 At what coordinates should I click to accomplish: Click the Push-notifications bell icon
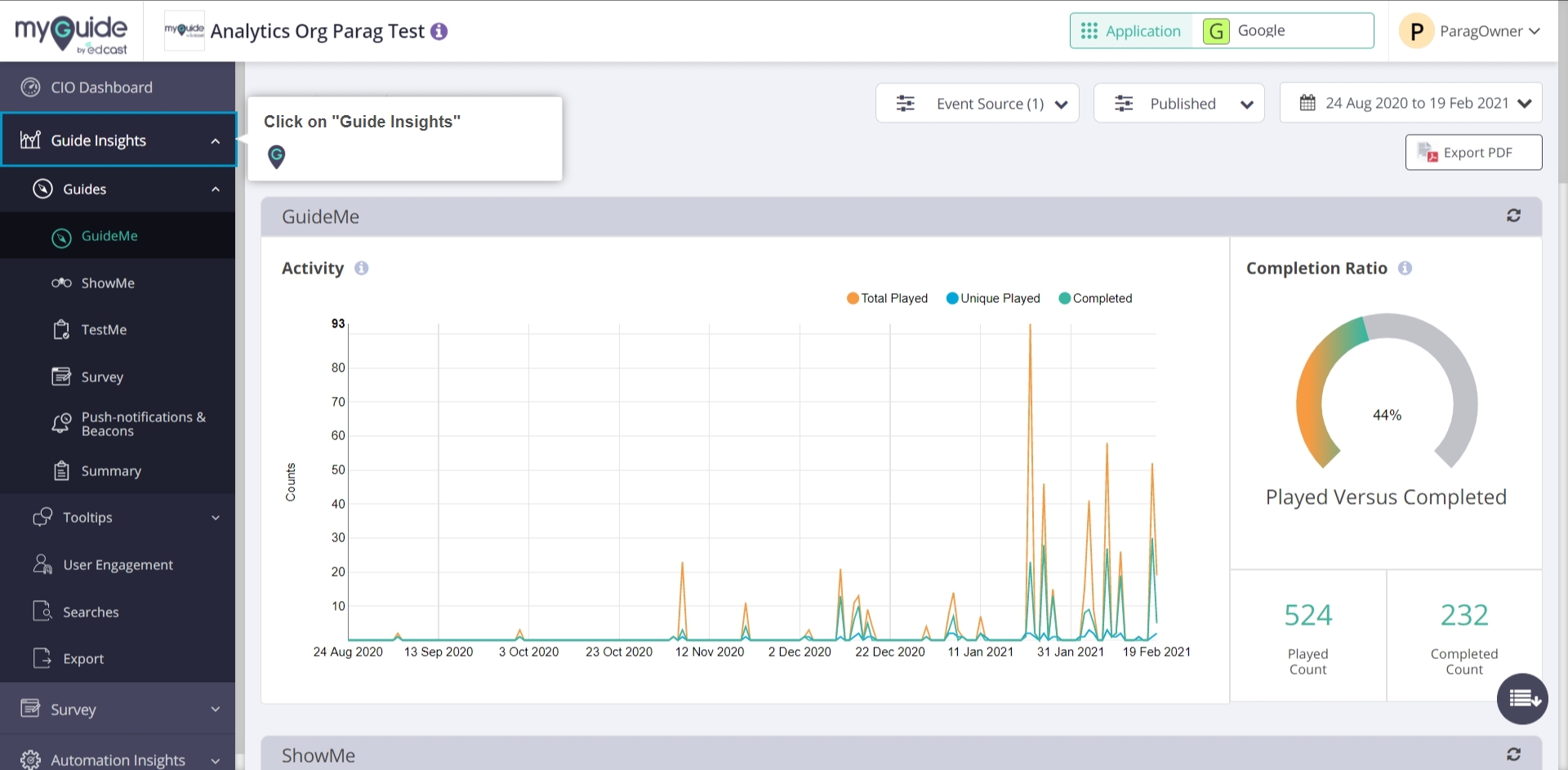[x=61, y=423]
